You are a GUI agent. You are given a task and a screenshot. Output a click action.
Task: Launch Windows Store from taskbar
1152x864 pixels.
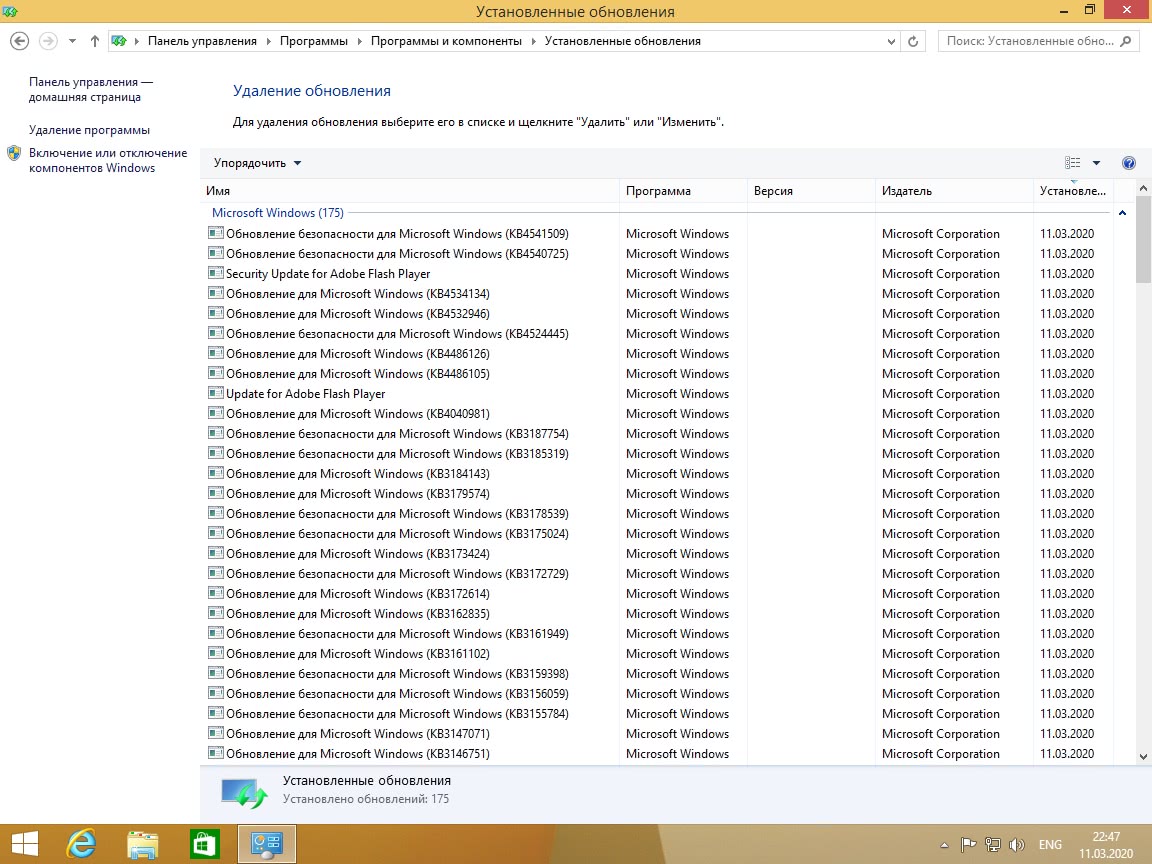pos(205,844)
